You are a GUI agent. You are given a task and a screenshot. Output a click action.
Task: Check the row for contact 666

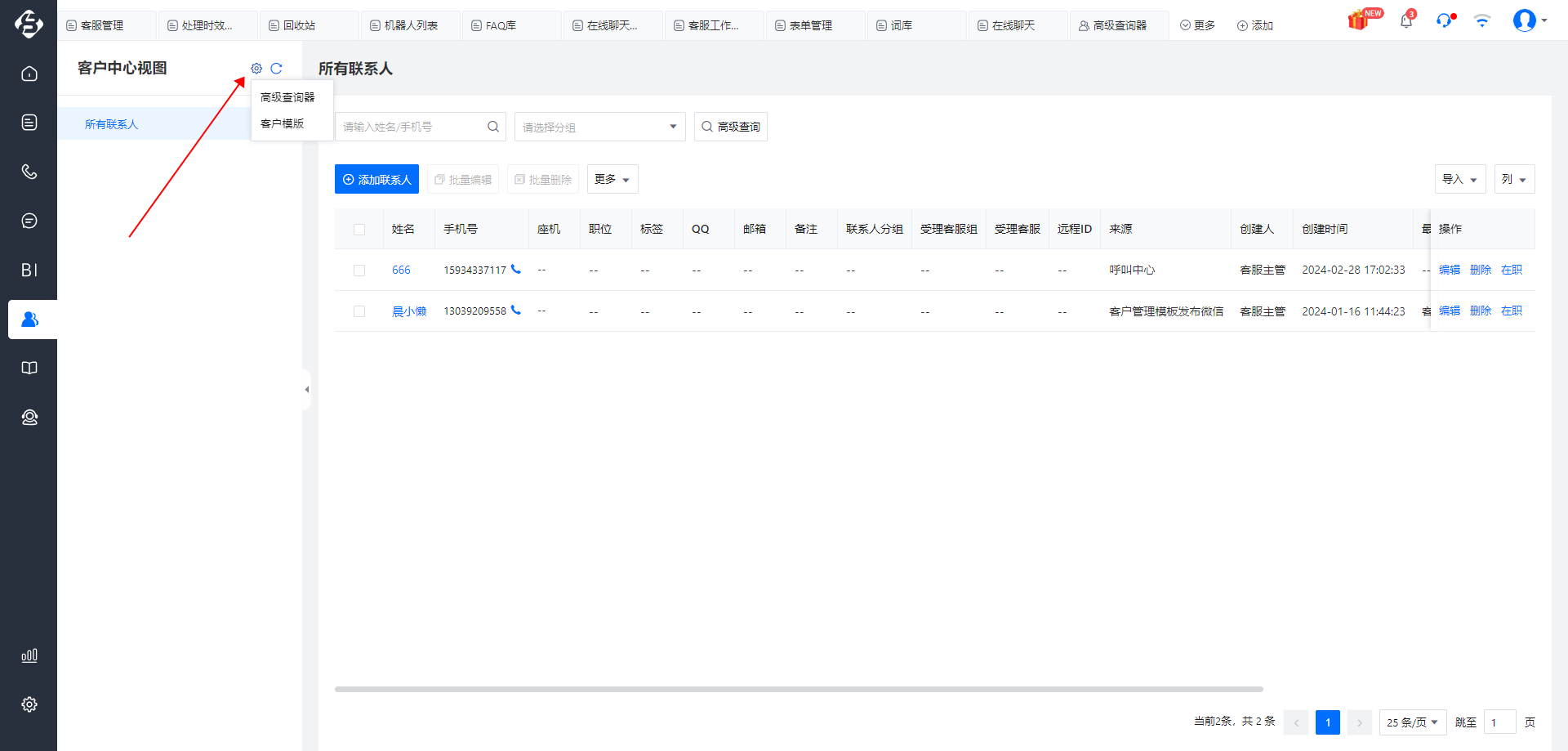click(359, 270)
